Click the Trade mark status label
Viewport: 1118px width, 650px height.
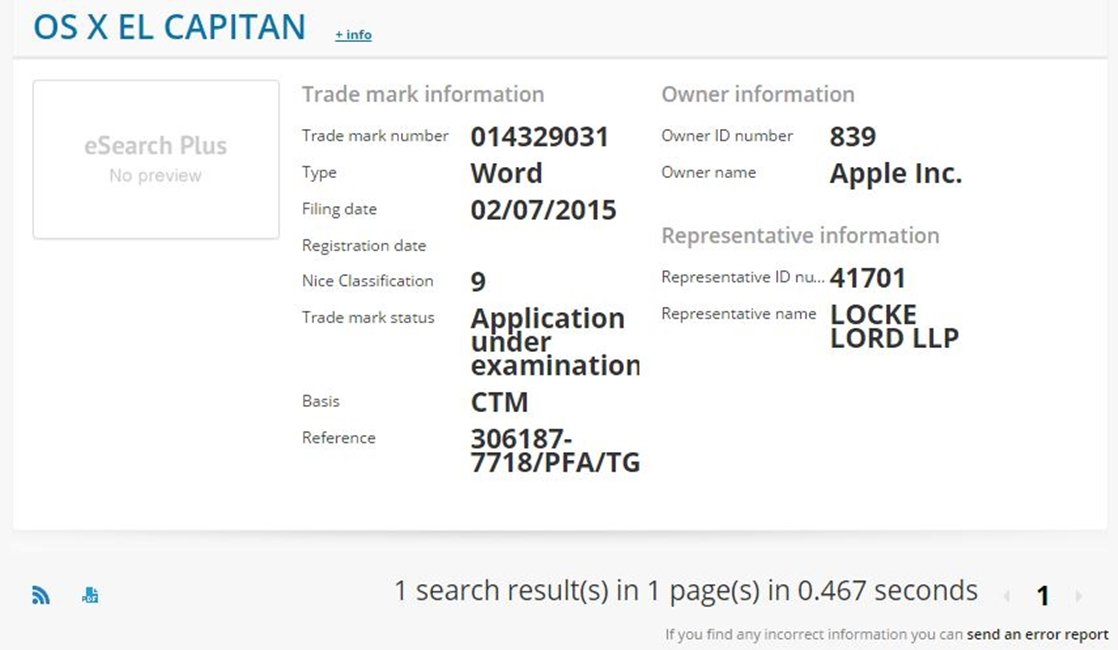(x=368, y=317)
